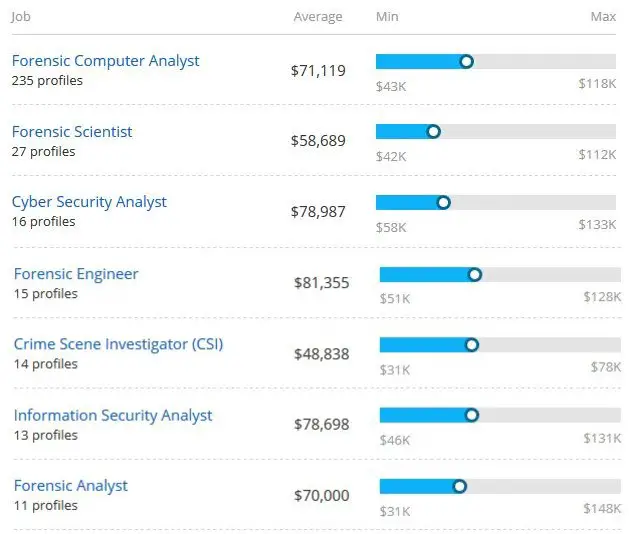Click Forensic Analyst salary range marker
This screenshot has height=534, width=629.
pyautogui.click(x=460, y=487)
